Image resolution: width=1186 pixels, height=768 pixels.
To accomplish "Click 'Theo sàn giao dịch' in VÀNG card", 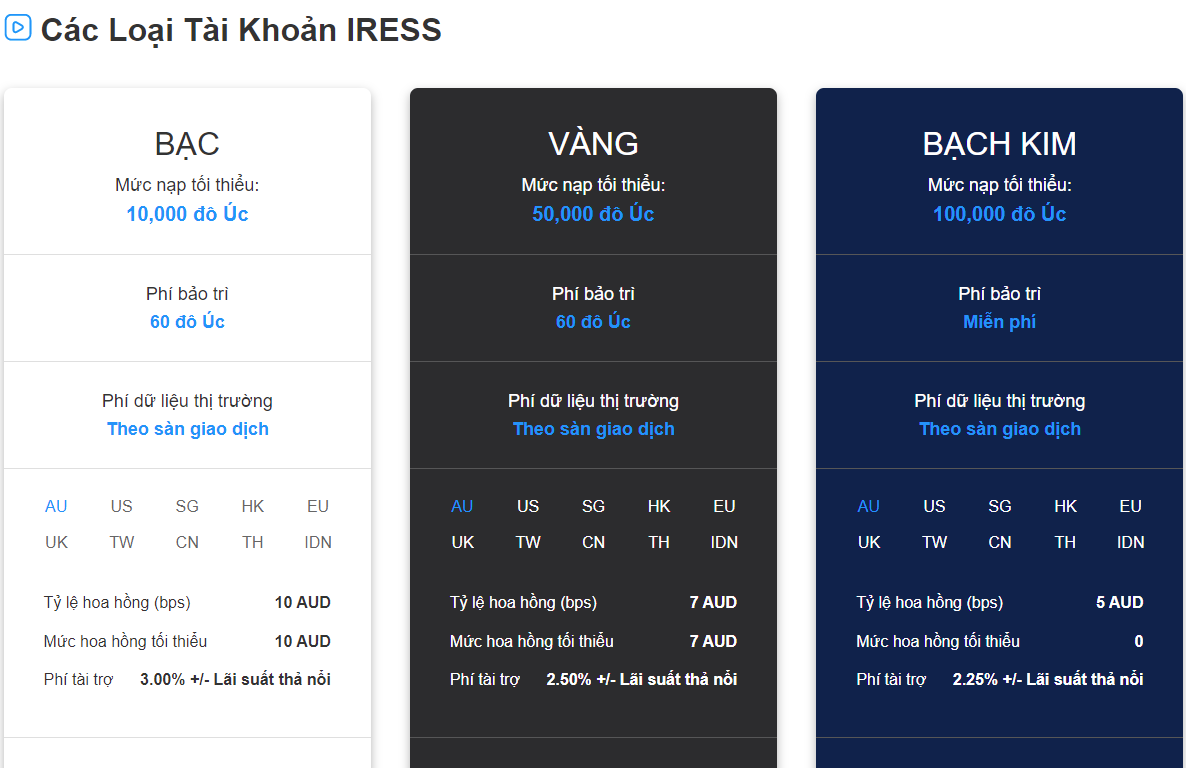I will [594, 429].
